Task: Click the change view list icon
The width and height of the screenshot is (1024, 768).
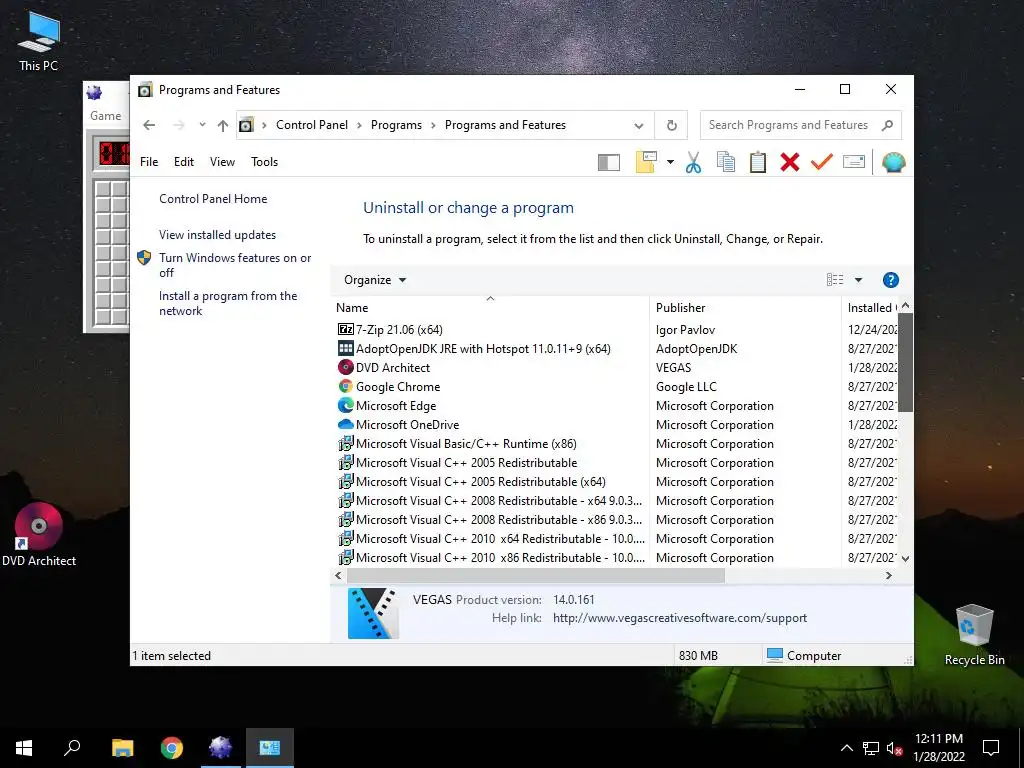Action: [x=835, y=280]
